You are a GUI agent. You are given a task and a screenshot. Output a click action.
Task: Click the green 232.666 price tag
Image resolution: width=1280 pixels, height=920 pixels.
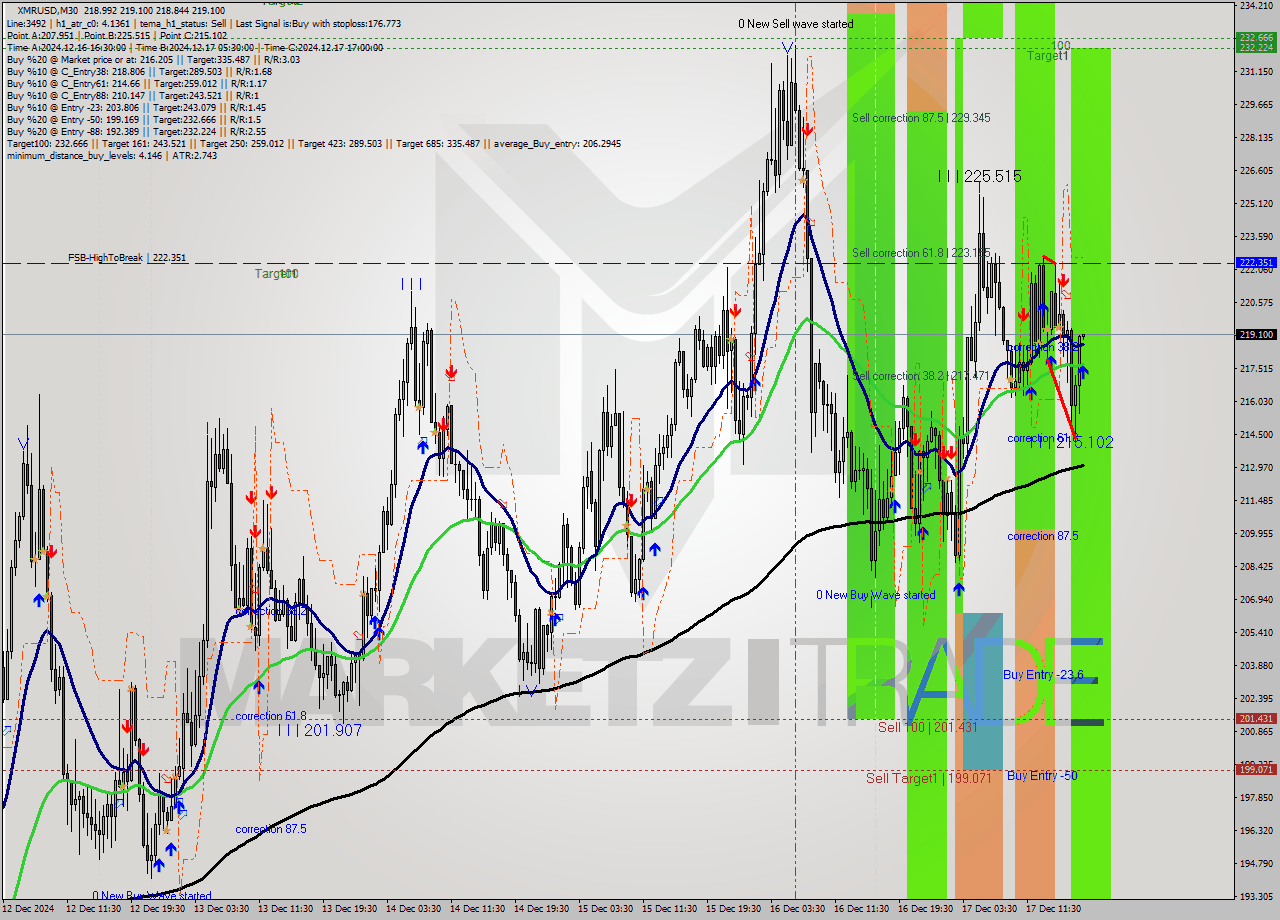1255,38
